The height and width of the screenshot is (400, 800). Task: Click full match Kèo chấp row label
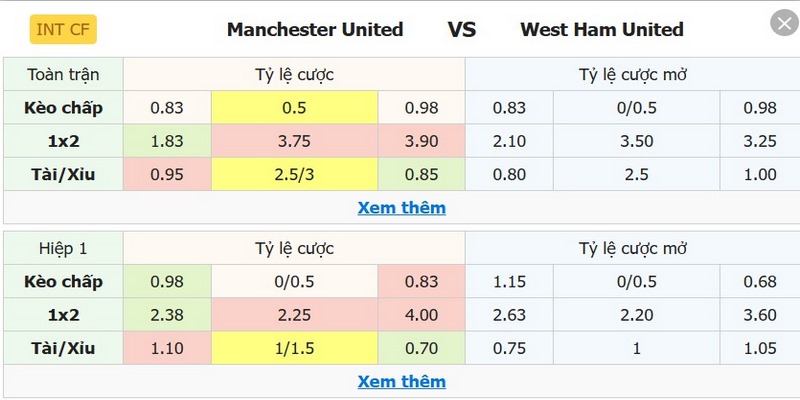64,108
